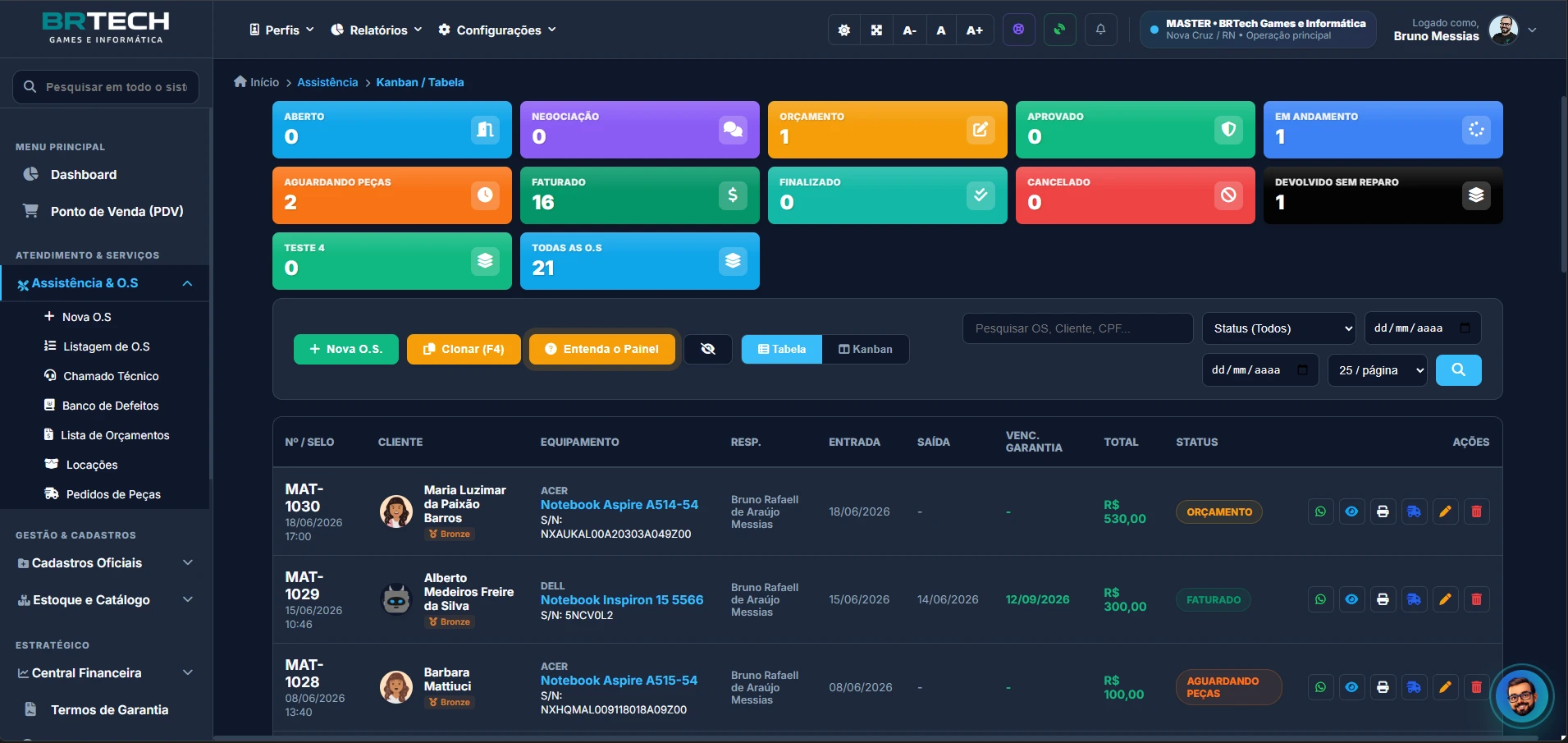This screenshot has height=743, width=1568.
Task: Toggle theme with the gear-sun icon
Action: click(x=844, y=30)
